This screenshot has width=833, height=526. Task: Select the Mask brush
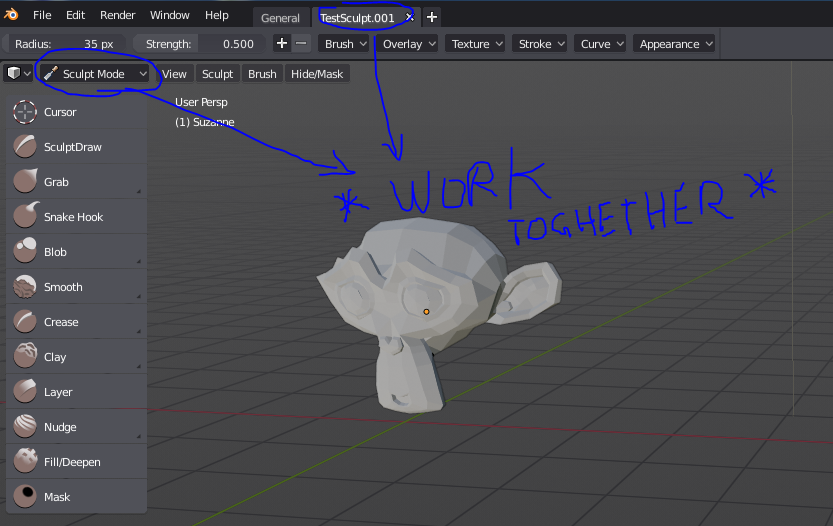click(76, 497)
